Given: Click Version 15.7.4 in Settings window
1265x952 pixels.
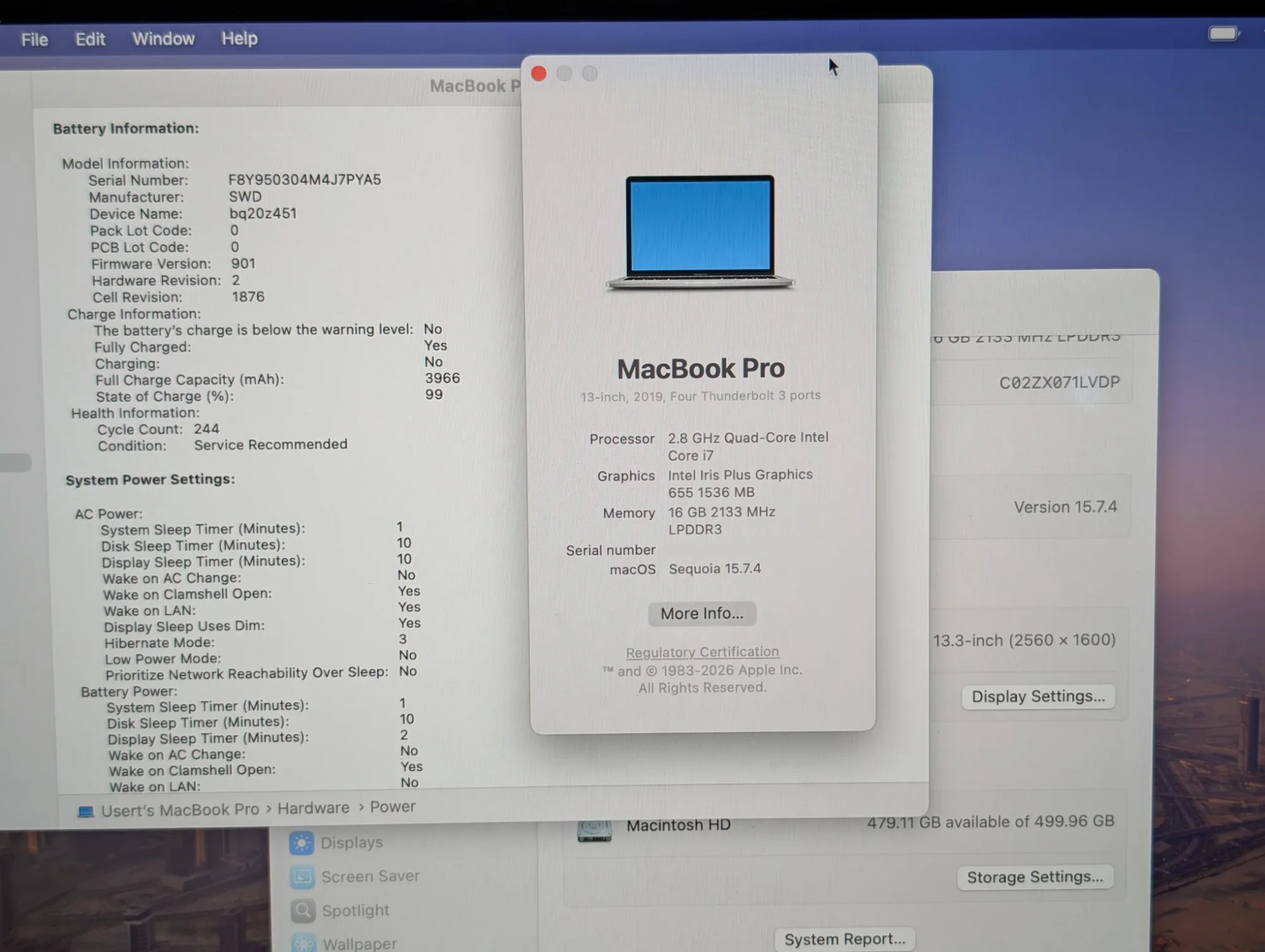Looking at the screenshot, I should (1065, 507).
